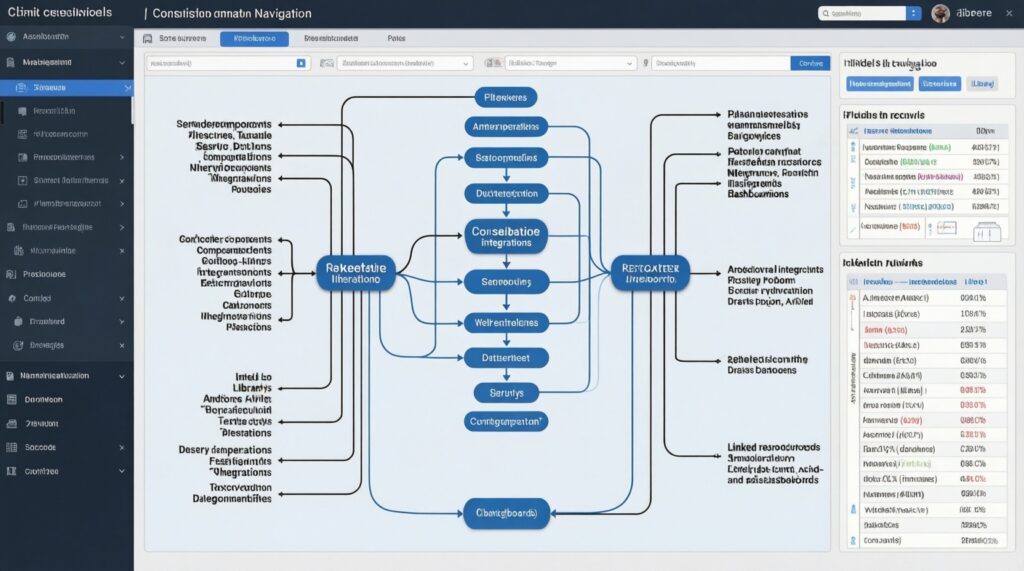
Task: Open the fourth tab labeled Pales
Action: point(396,38)
